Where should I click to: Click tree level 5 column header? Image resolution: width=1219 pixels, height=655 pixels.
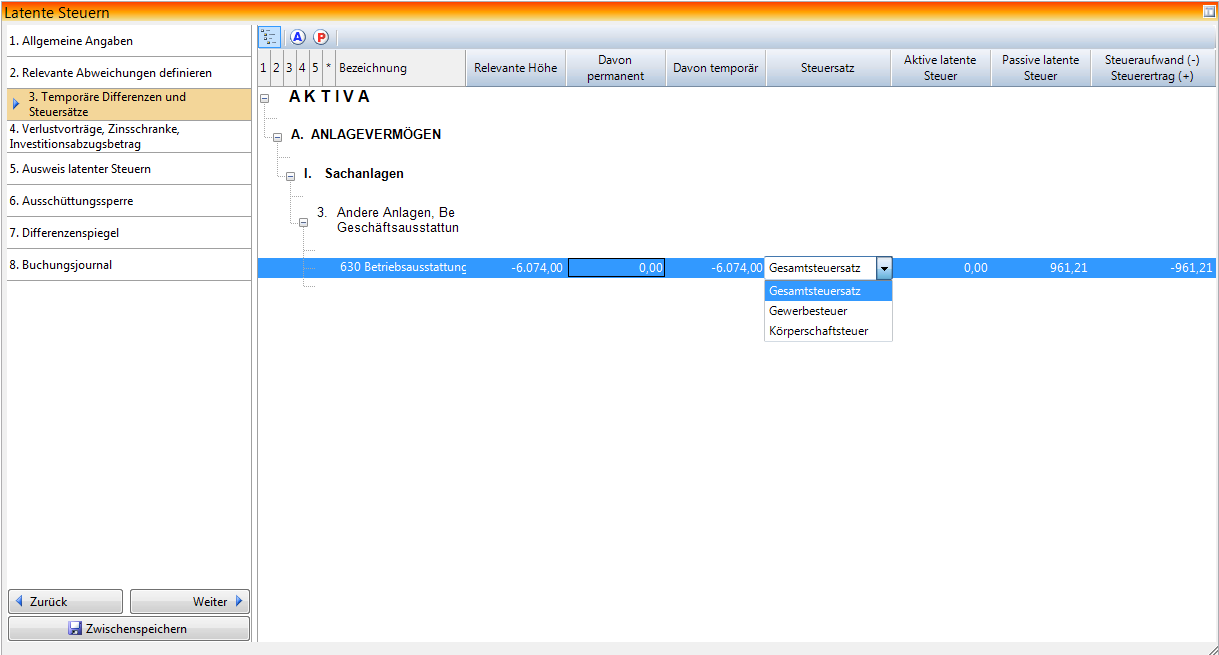coord(315,68)
